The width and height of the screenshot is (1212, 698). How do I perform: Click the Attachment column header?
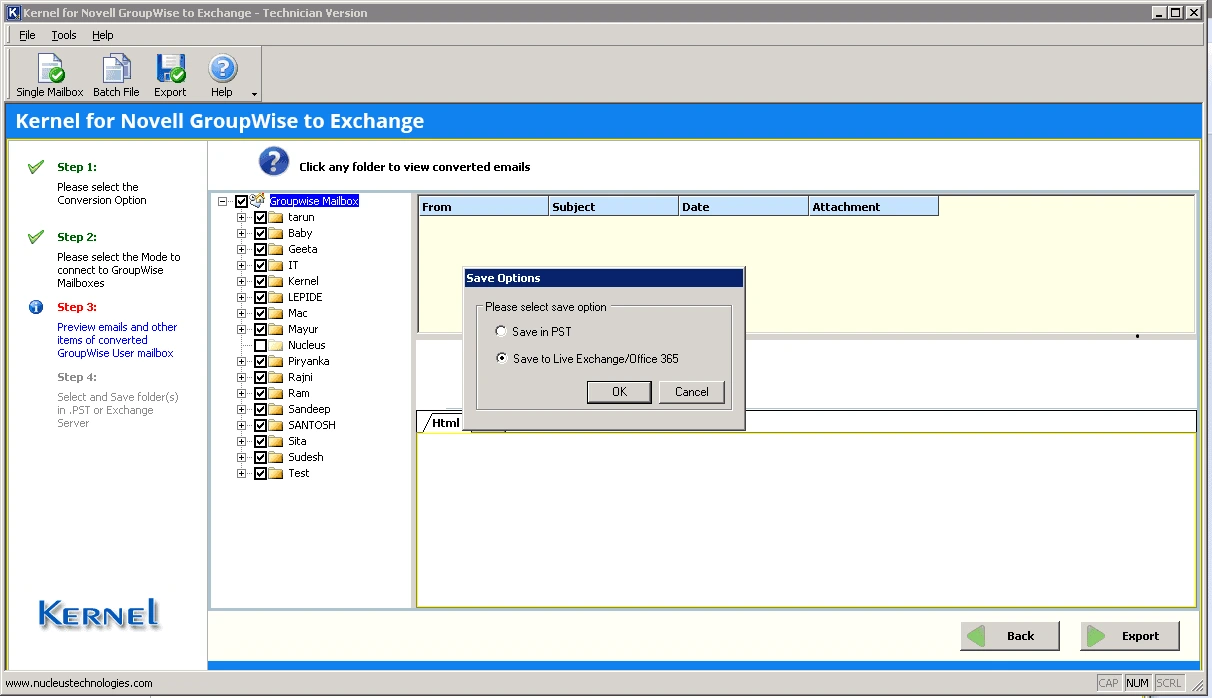(873, 206)
